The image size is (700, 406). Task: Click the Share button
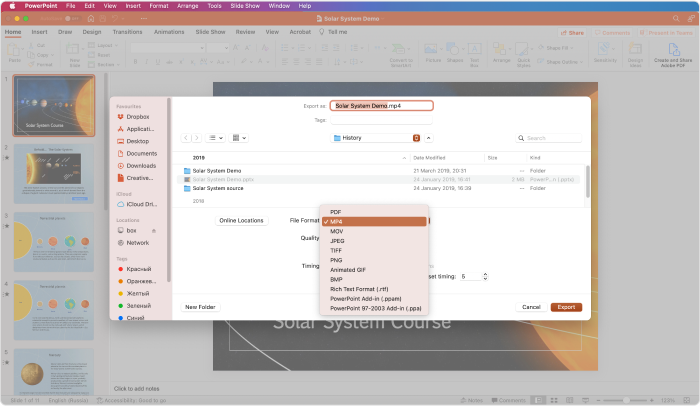coord(572,33)
